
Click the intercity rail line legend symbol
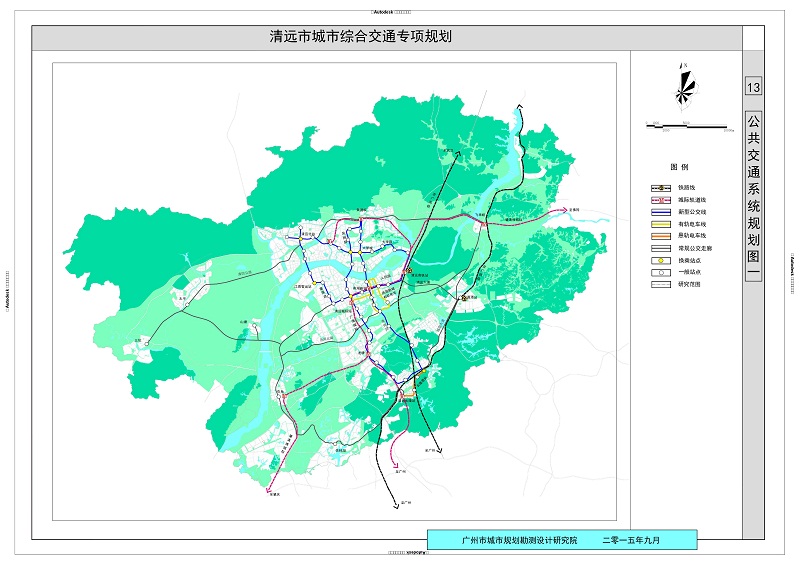click(659, 199)
